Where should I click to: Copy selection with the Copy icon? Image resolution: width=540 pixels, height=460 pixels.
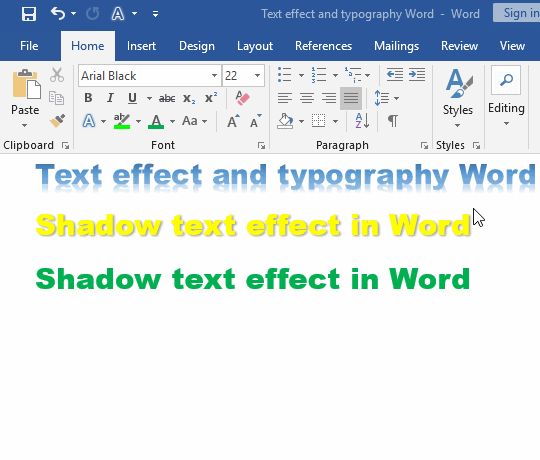(56, 98)
